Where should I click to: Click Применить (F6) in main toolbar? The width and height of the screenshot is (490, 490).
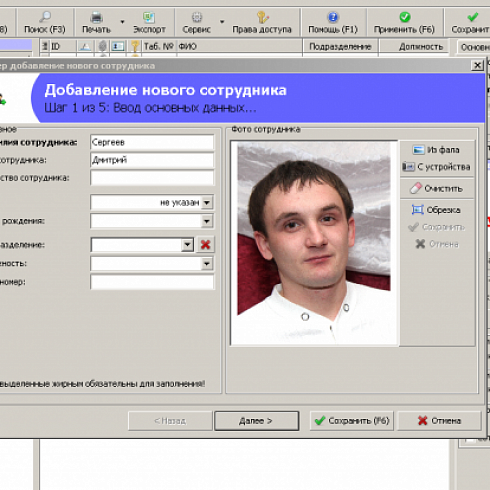coord(404,23)
